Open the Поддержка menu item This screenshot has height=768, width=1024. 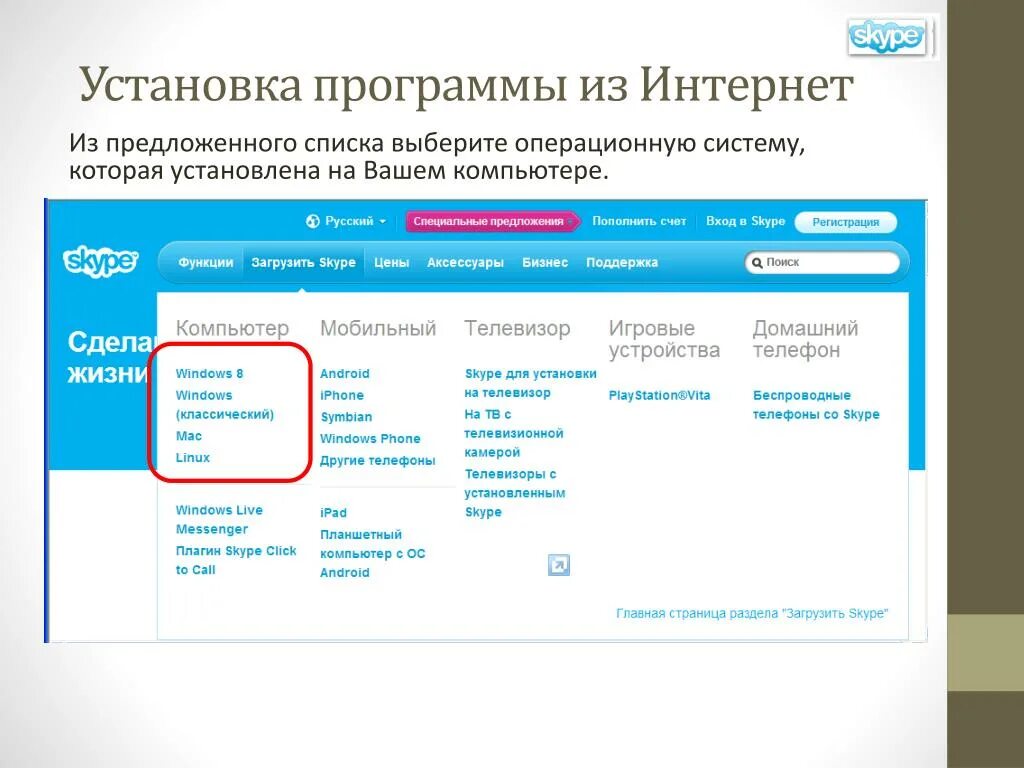[622, 263]
